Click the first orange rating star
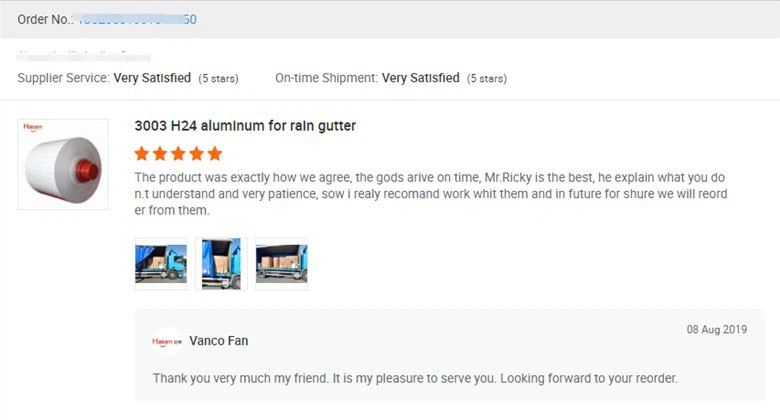 pyautogui.click(x=142, y=154)
